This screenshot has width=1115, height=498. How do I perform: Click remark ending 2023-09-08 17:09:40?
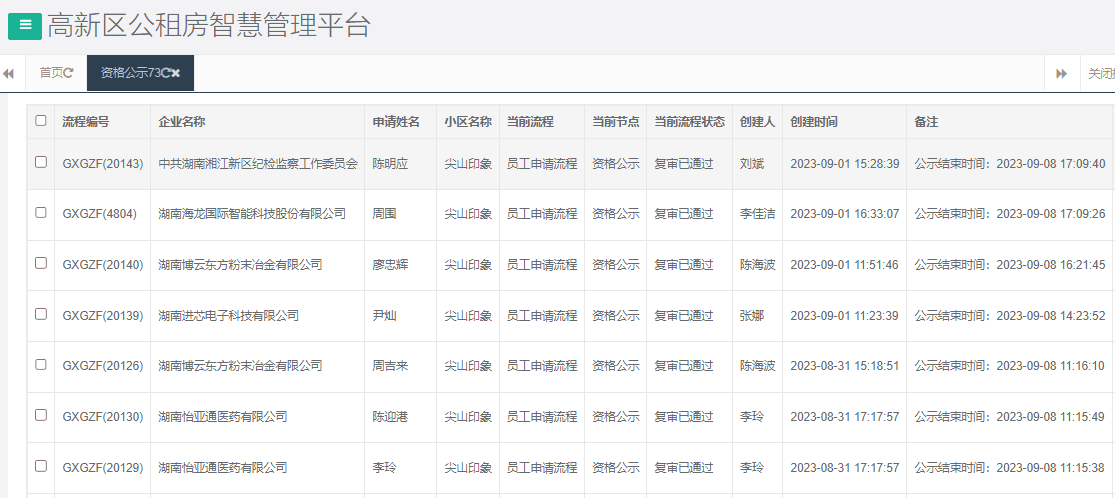[1010, 164]
